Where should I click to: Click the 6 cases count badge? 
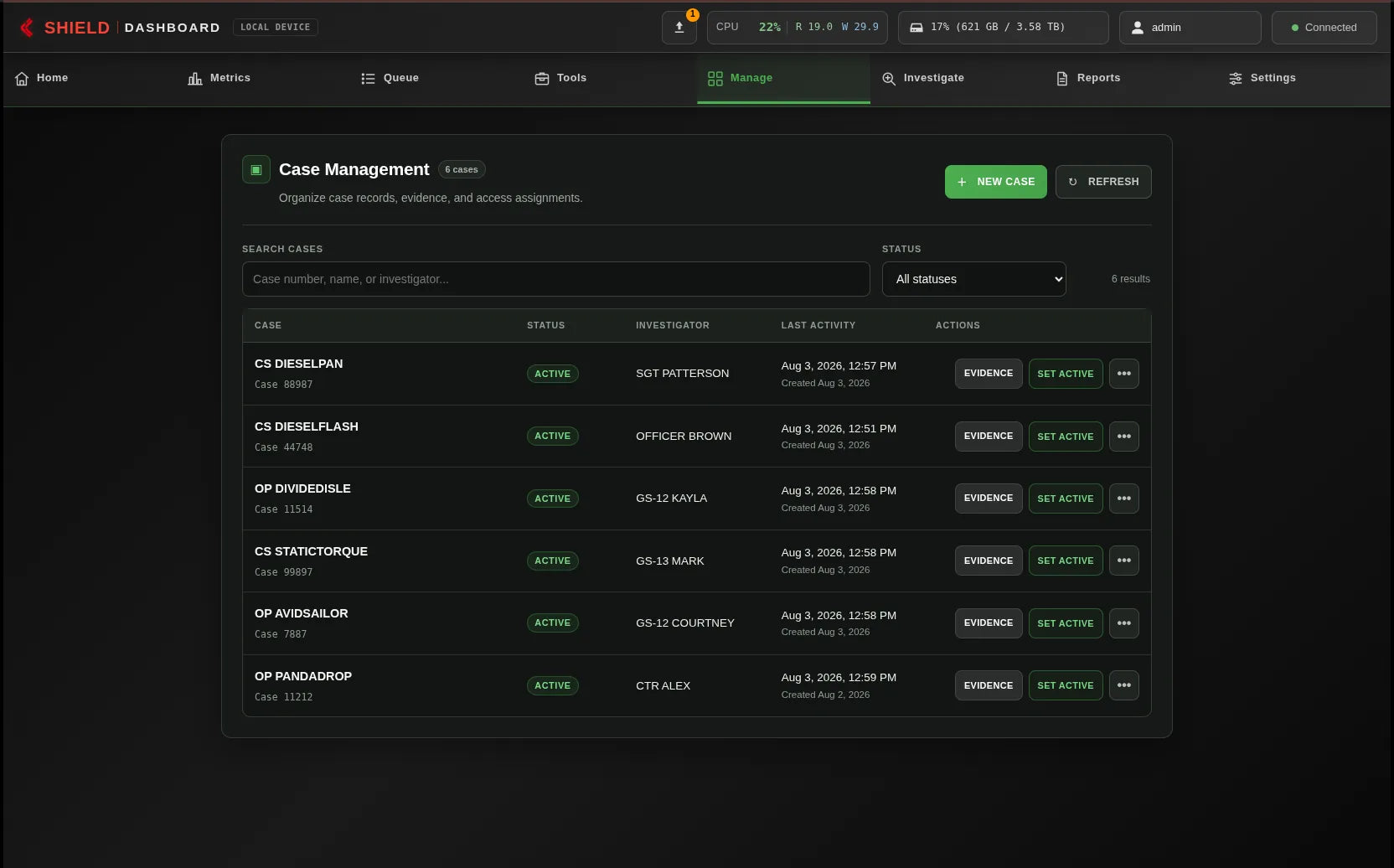click(462, 169)
